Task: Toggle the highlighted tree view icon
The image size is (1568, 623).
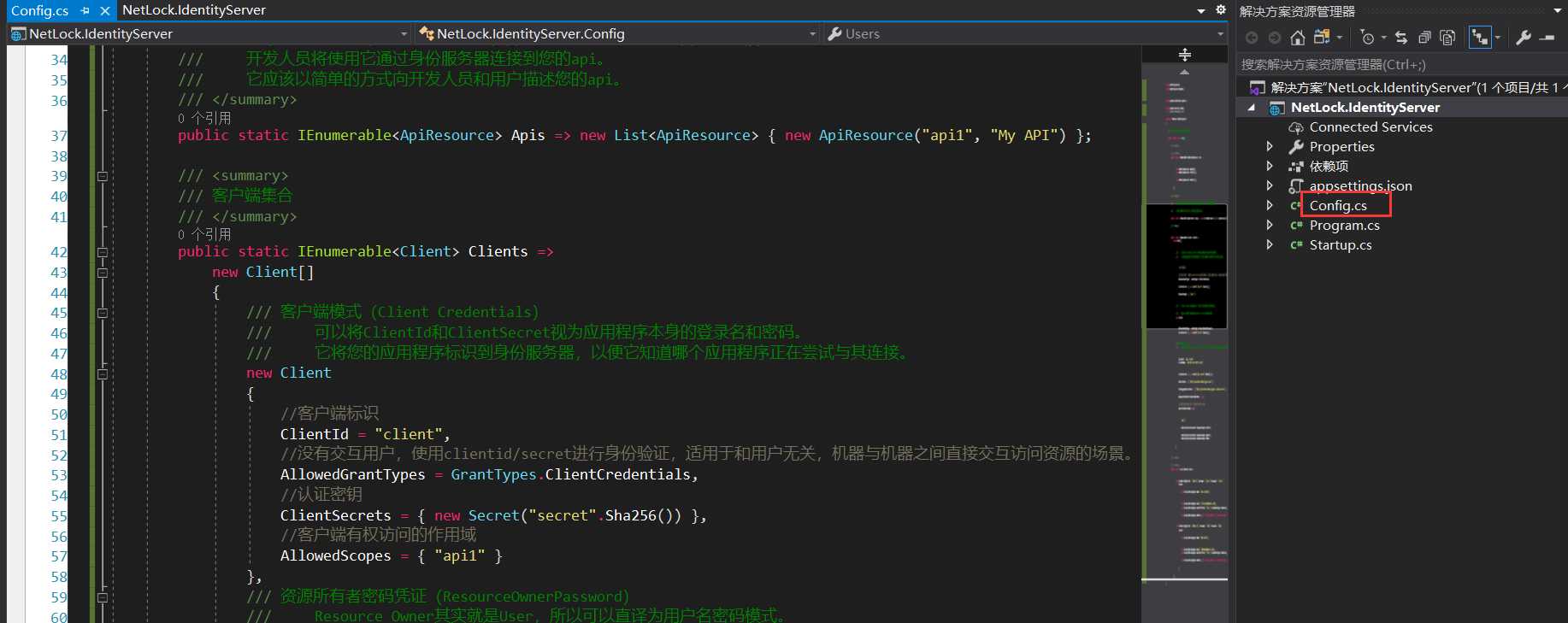Action: pyautogui.click(x=1480, y=38)
